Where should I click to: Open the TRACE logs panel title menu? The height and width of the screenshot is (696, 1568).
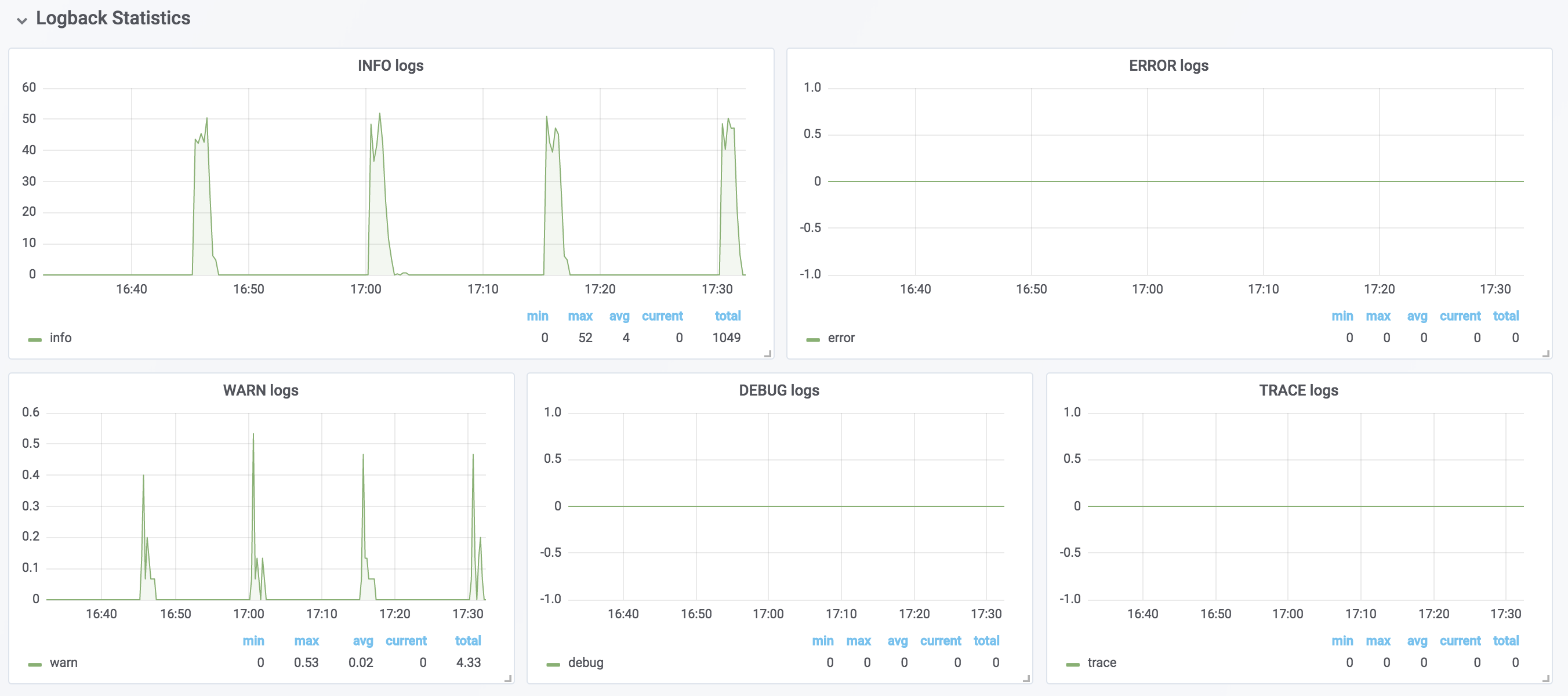pos(1298,390)
